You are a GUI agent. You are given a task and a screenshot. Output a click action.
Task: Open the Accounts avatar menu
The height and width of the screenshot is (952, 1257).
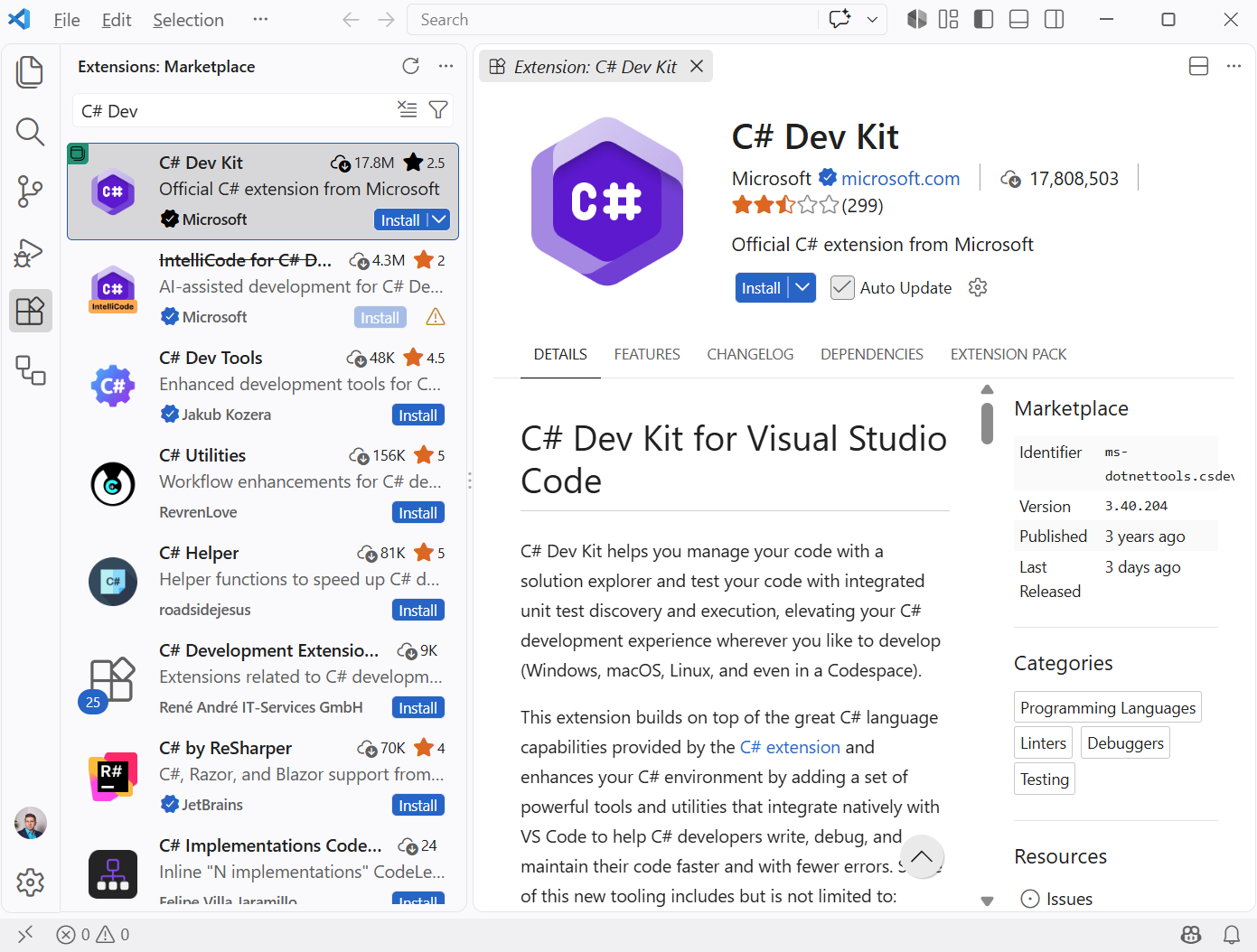(30, 823)
